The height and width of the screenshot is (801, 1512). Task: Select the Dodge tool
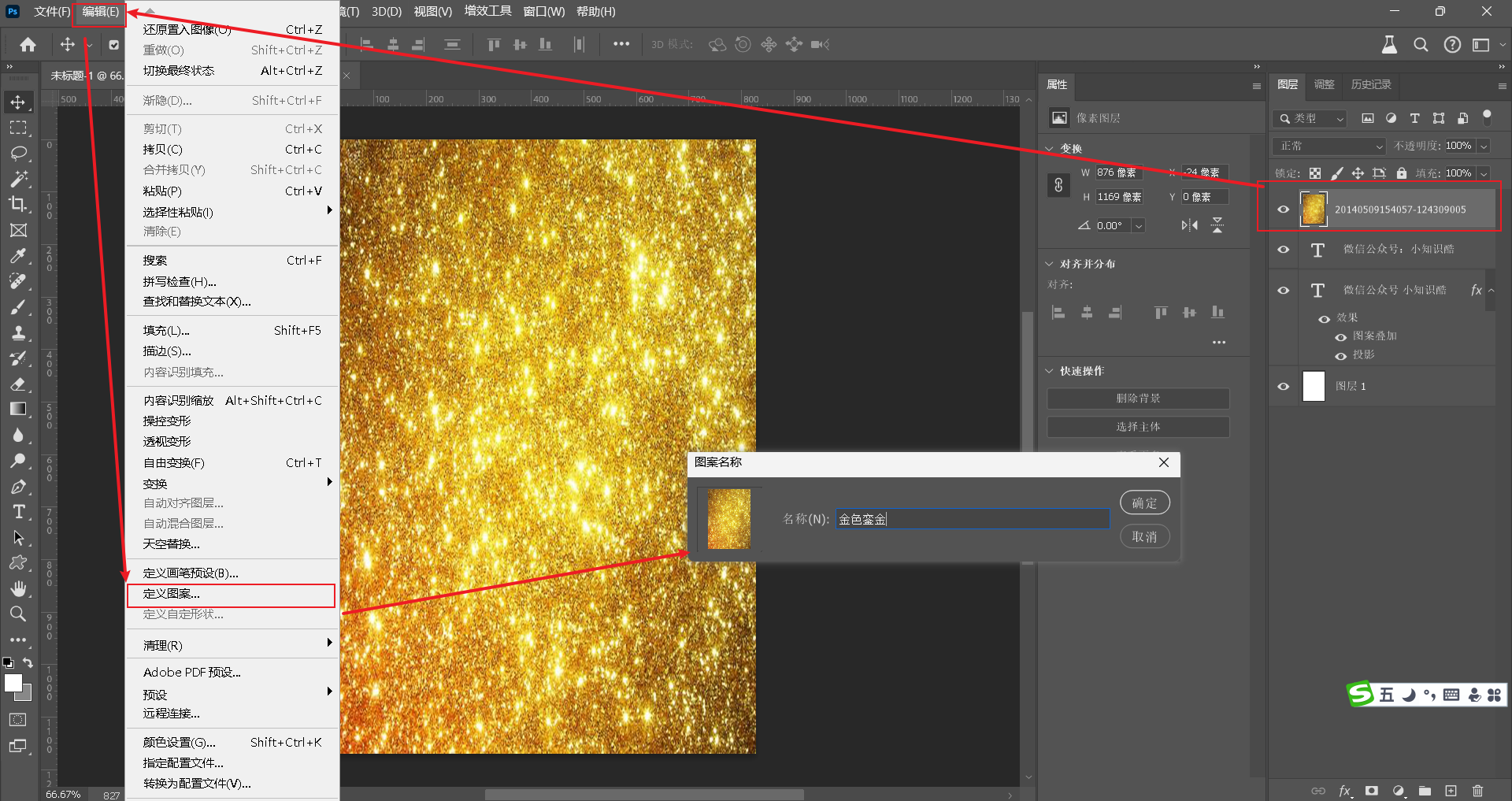(18, 460)
